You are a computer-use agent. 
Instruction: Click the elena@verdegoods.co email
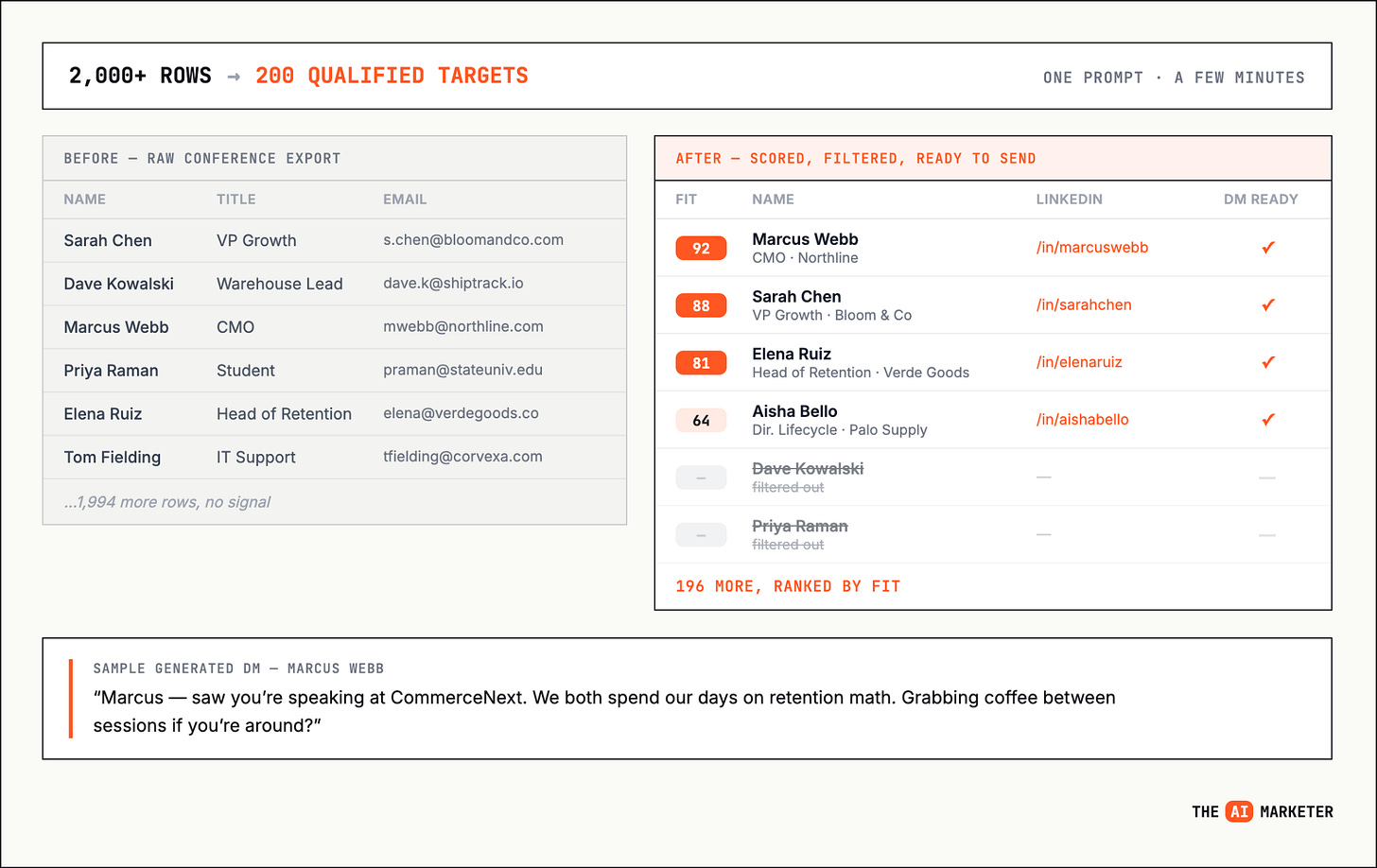[x=461, y=414]
